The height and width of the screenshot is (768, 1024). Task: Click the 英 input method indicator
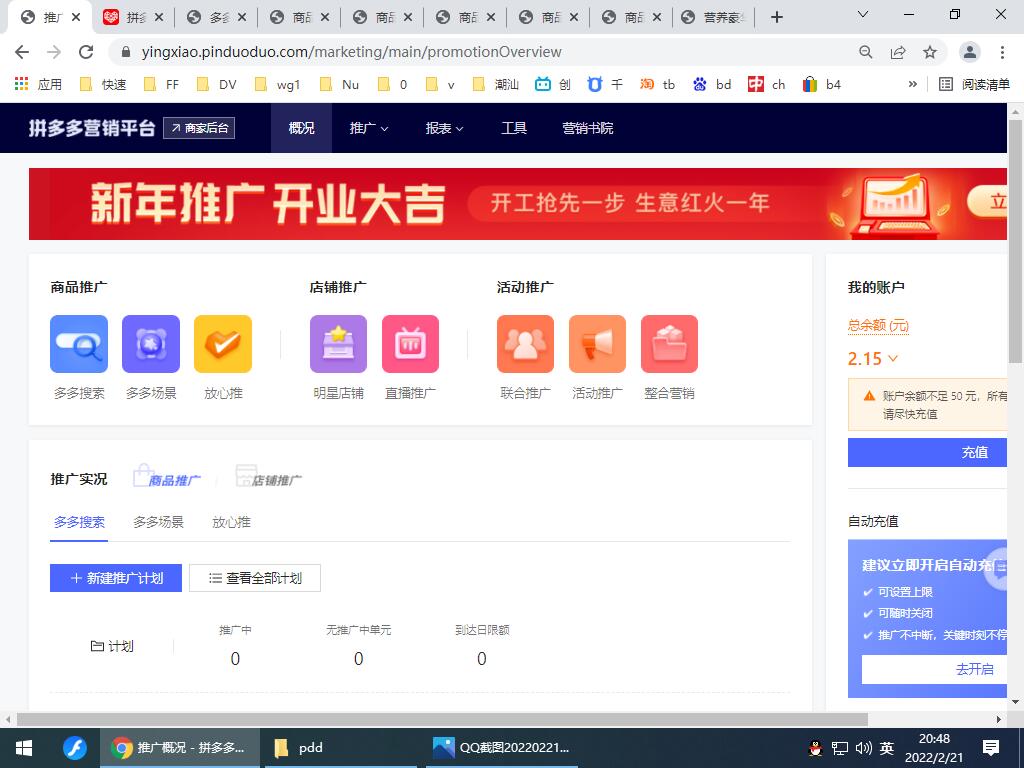[x=886, y=748]
